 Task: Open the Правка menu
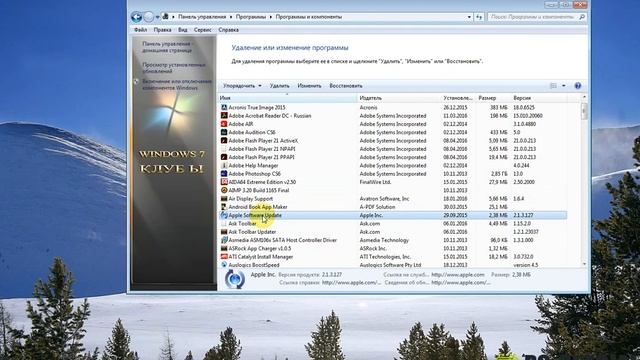[162, 30]
